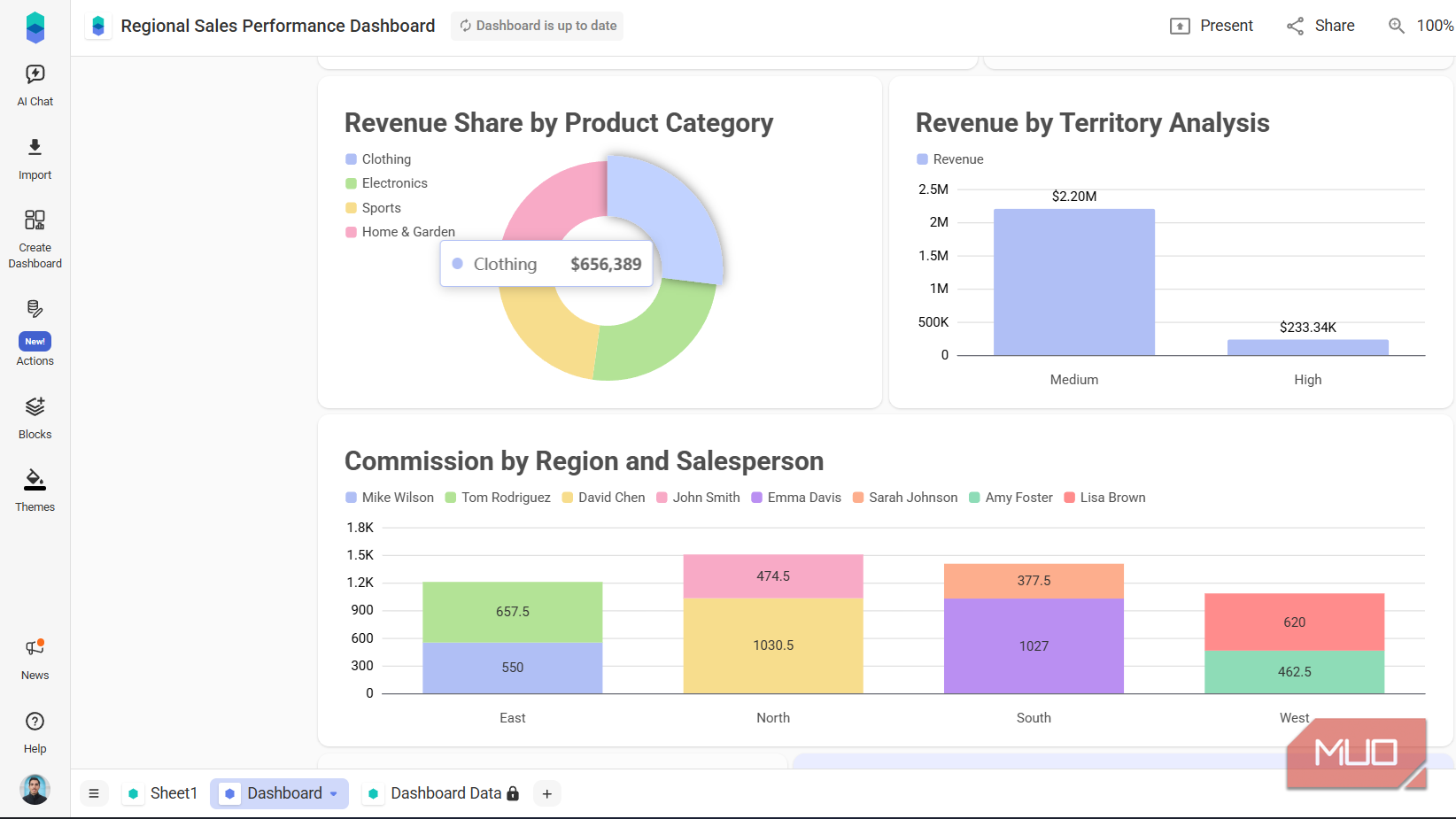Open the Help question mark icon
The width and height of the screenshot is (1456, 819).
point(35,722)
